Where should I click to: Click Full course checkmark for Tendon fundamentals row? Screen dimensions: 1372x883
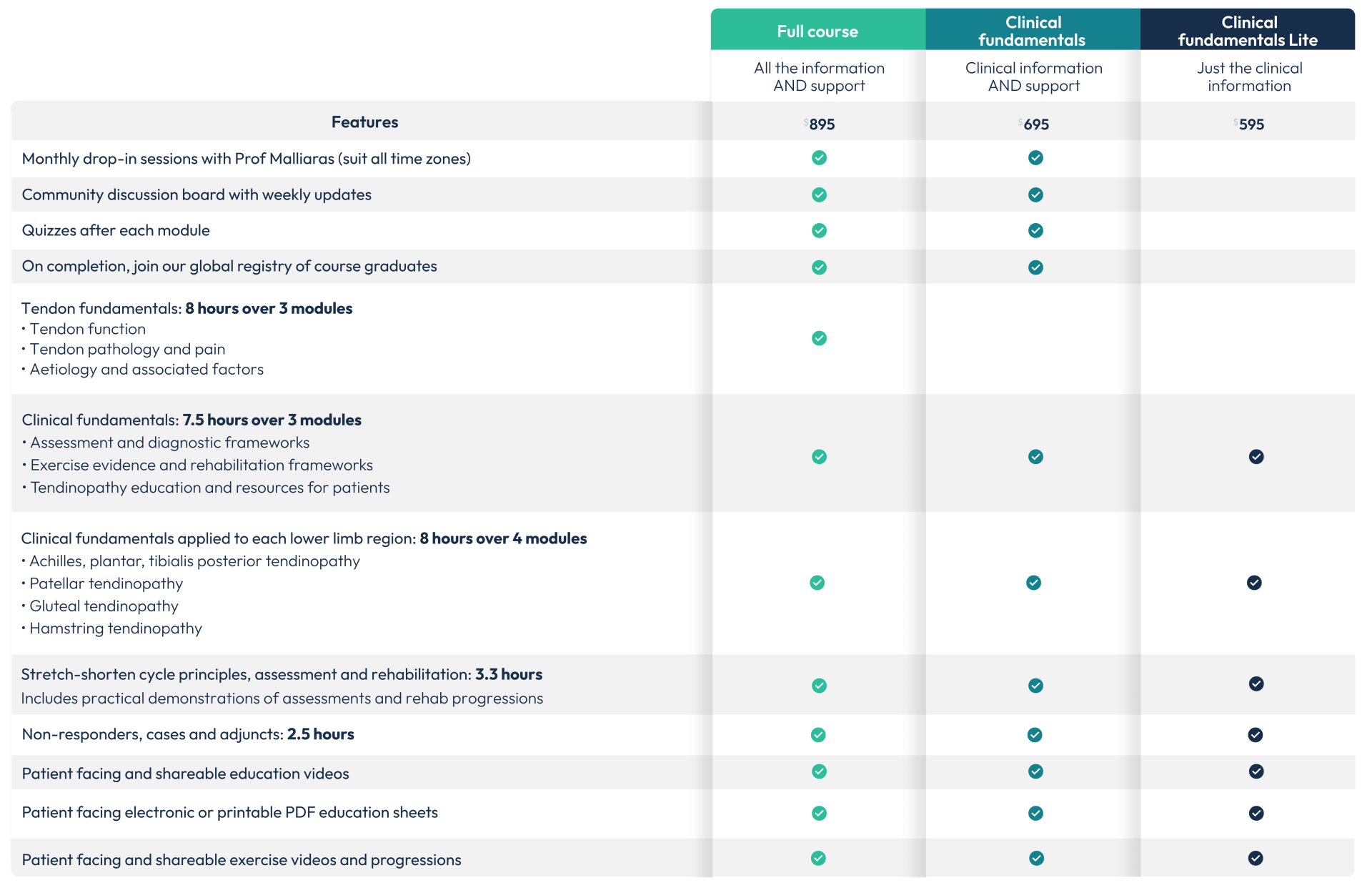pos(819,338)
